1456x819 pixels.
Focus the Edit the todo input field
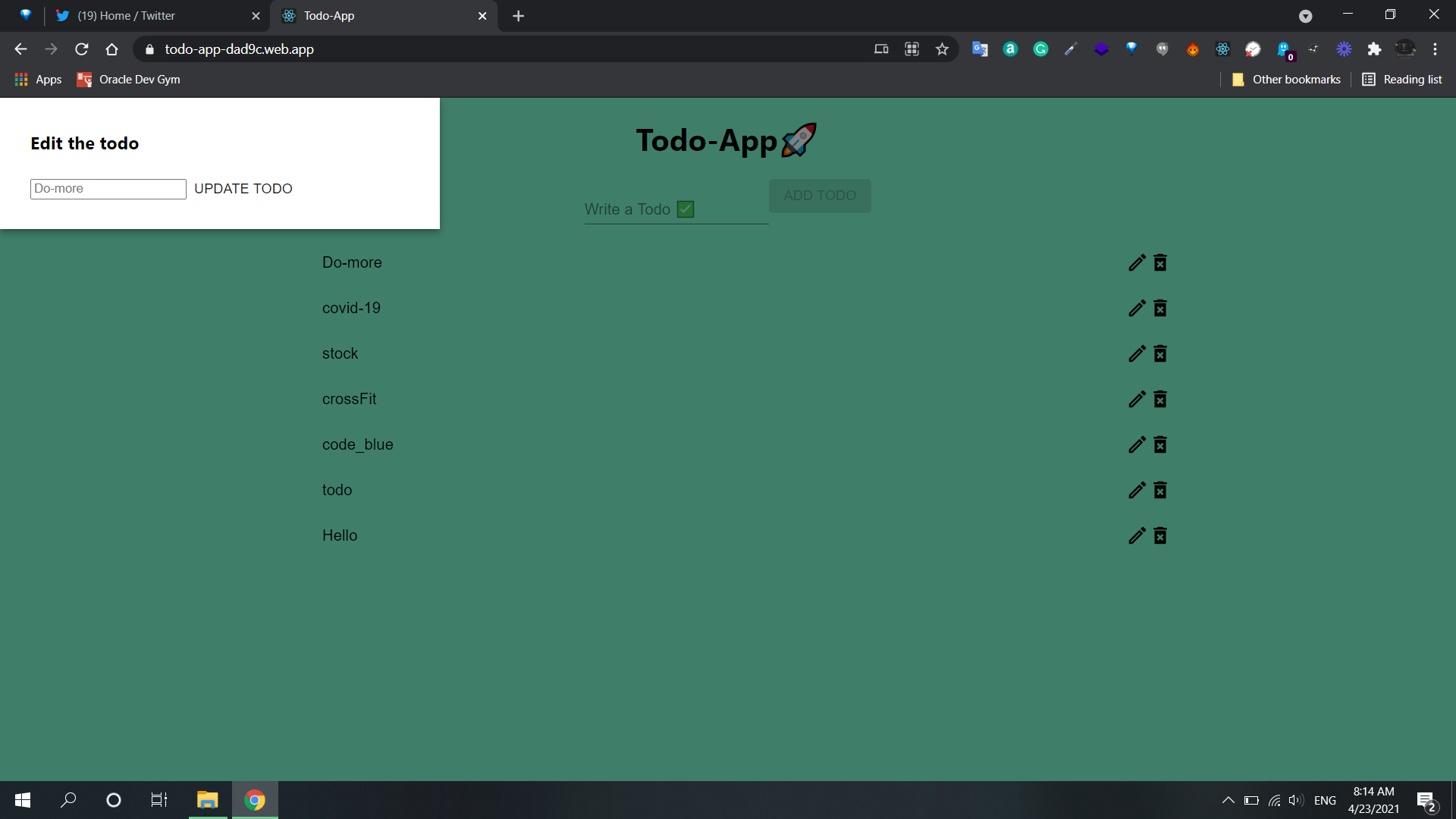108,189
